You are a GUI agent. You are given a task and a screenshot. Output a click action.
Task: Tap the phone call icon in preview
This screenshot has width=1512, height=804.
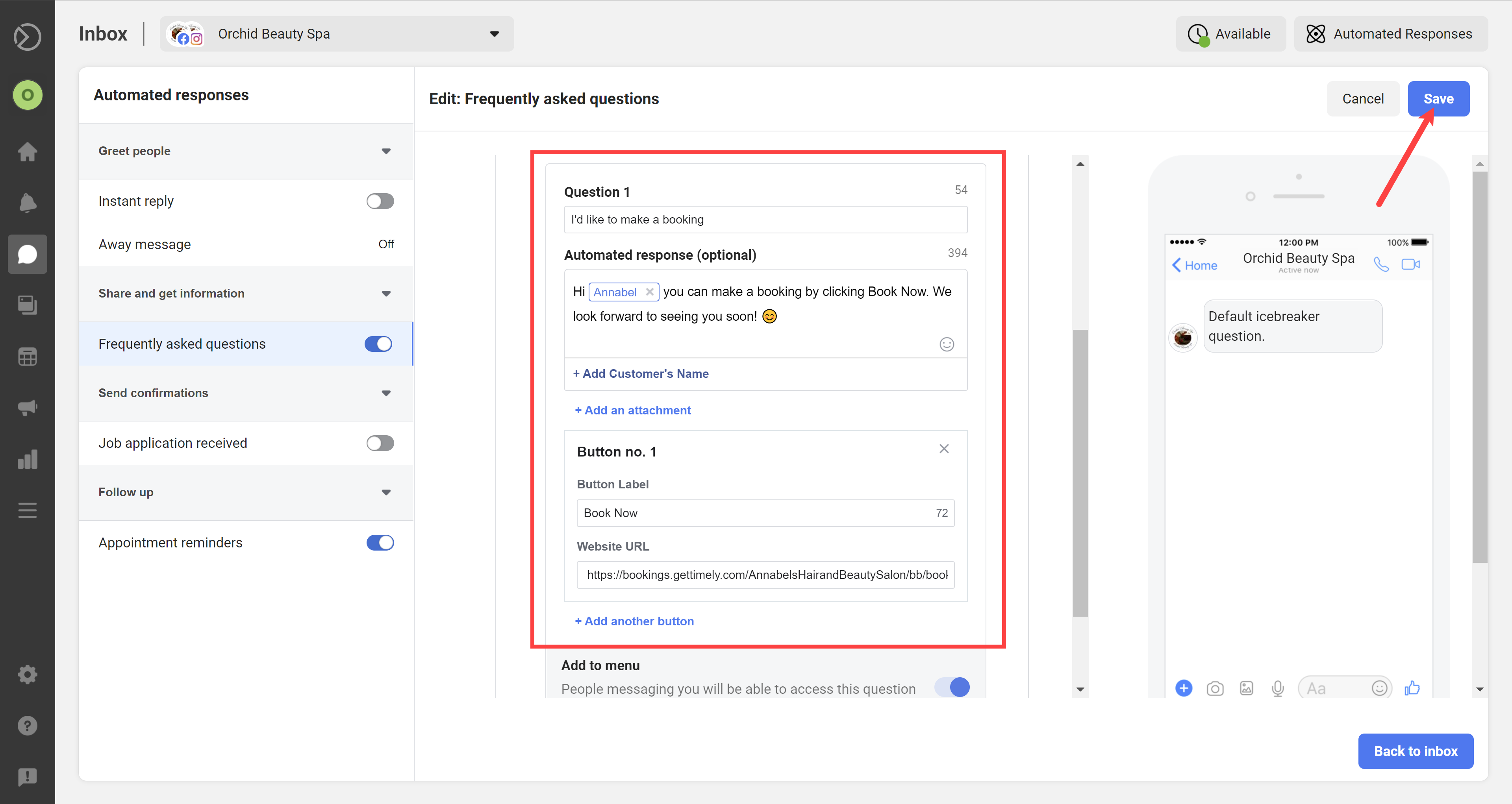(x=1381, y=264)
